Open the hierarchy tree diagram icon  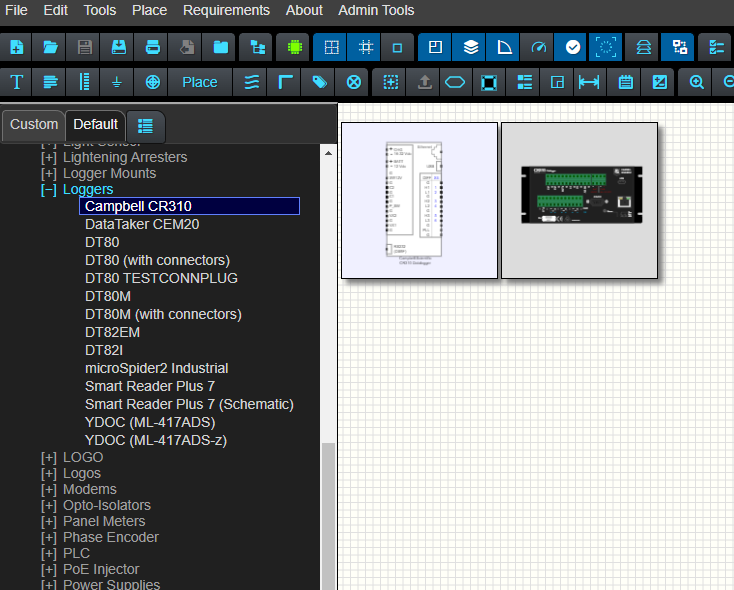(x=257, y=47)
